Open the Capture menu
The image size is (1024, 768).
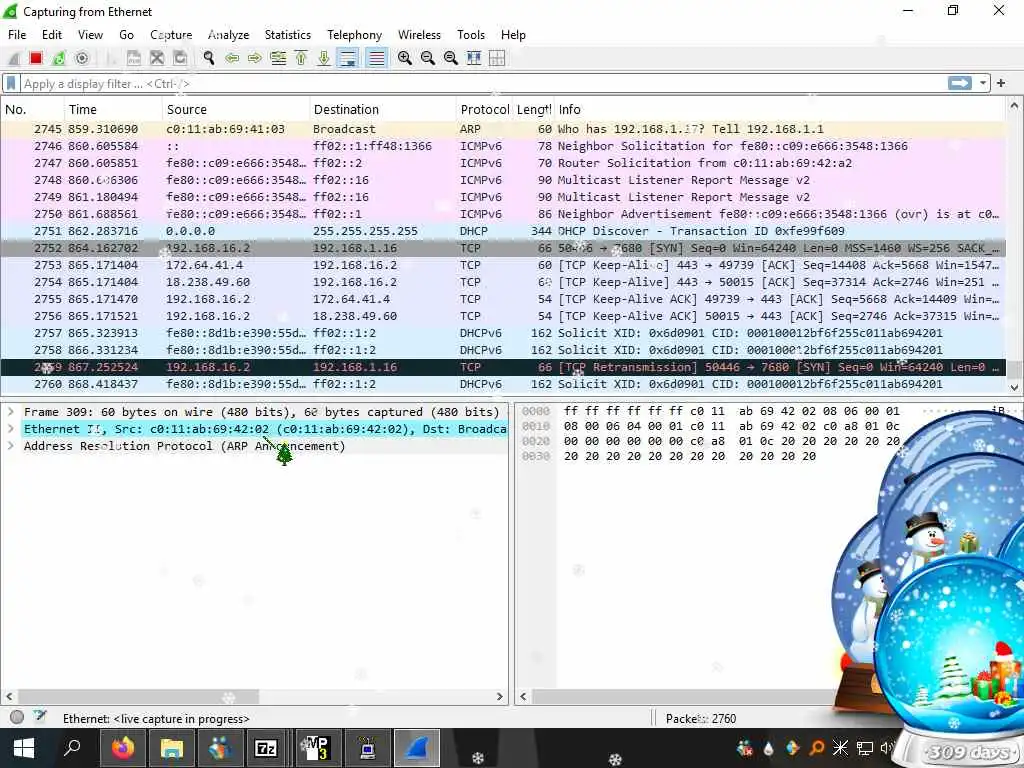pyautogui.click(x=171, y=35)
